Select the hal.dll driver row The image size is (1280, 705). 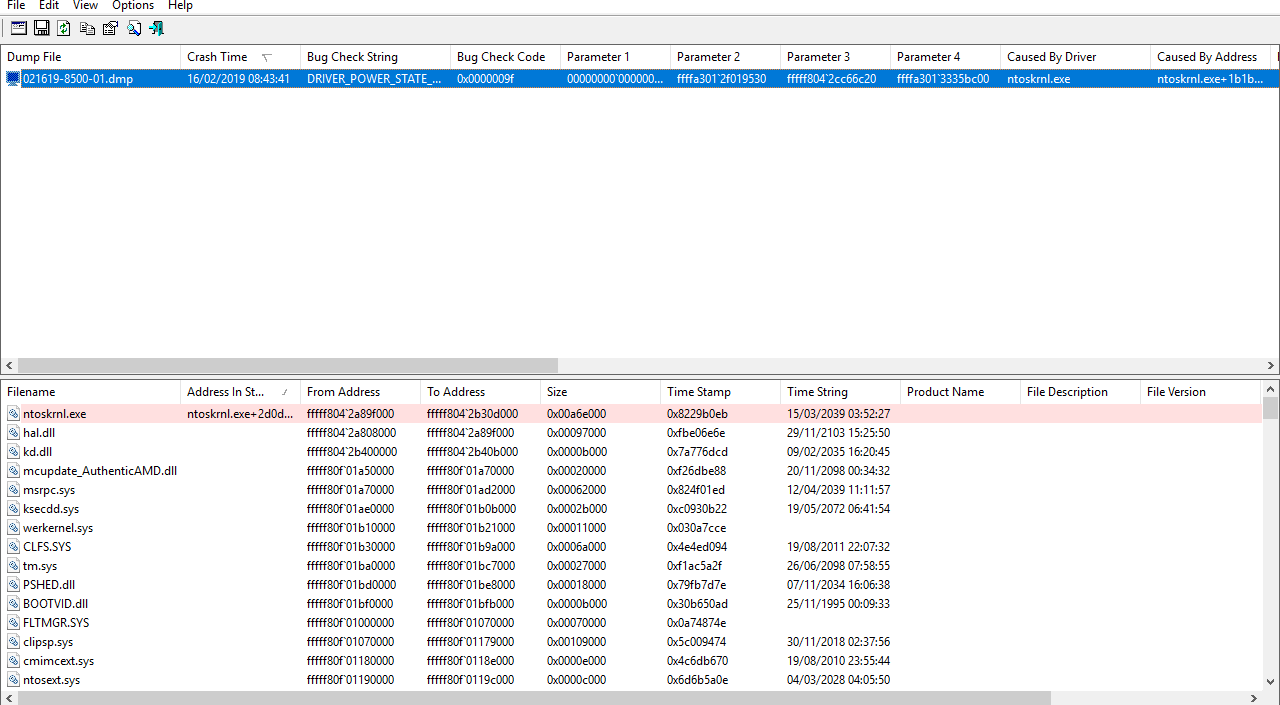pos(39,433)
